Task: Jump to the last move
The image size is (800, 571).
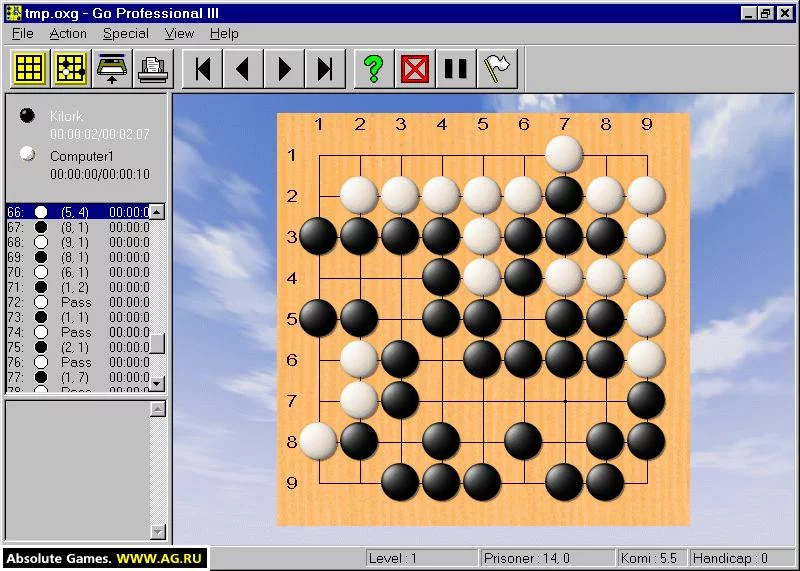Action: pos(325,68)
